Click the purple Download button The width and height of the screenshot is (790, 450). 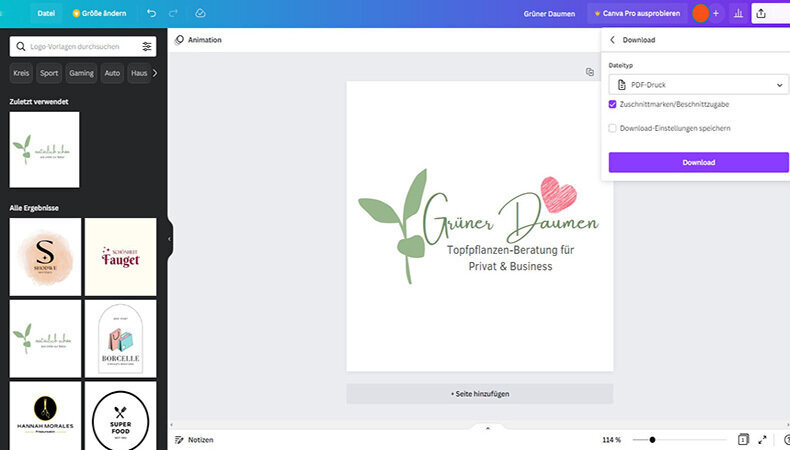[x=698, y=162]
